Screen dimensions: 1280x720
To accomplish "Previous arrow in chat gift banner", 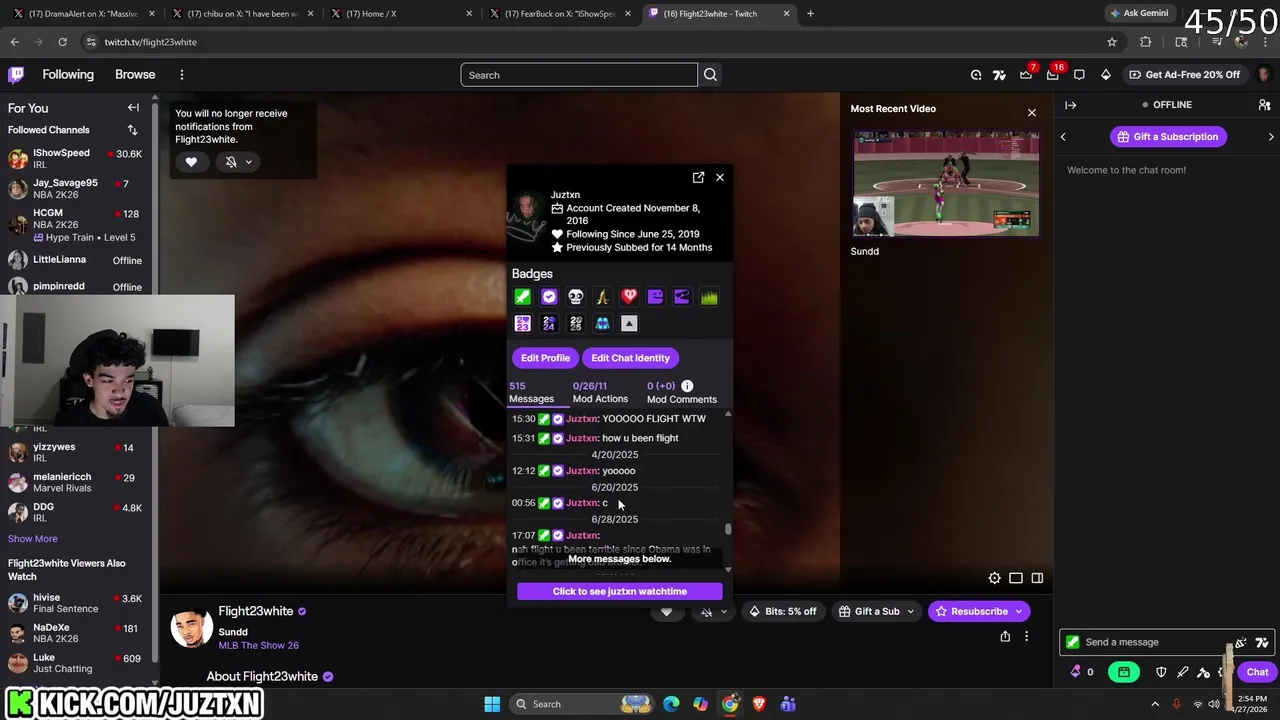I will (1063, 137).
